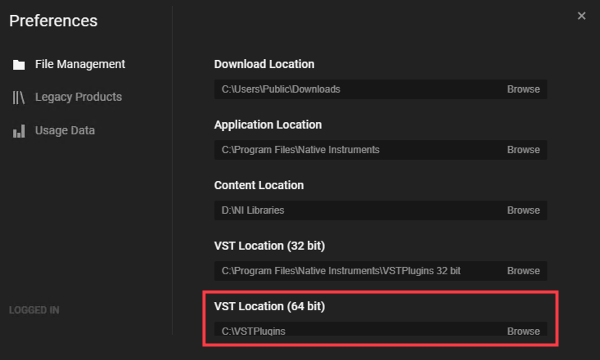Browse for a new Application Location
This screenshot has height=360, width=600.
tap(523, 150)
